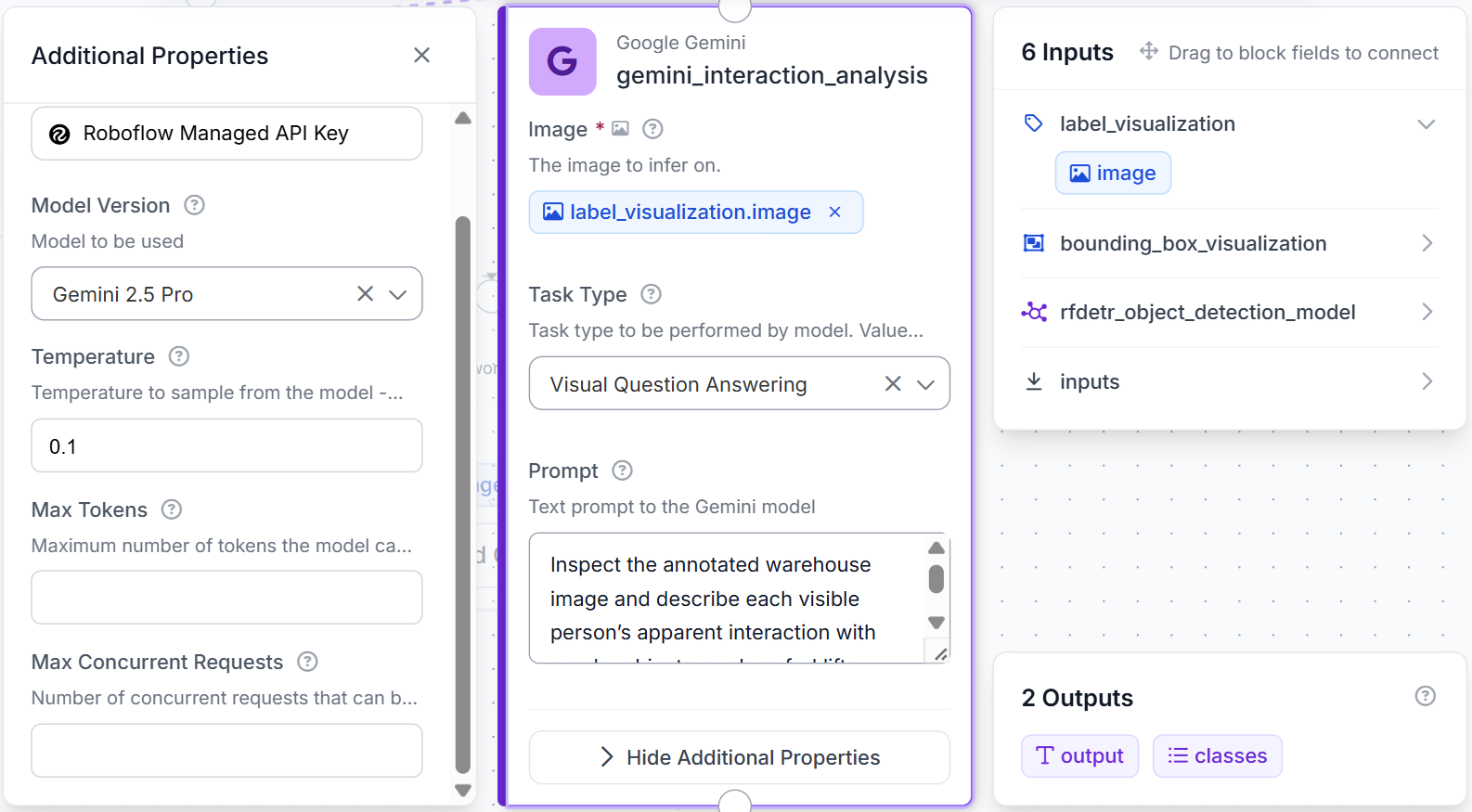Select the image output chip under label_visualization
Viewport: 1472px width, 812px height.
(x=1113, y=174)
